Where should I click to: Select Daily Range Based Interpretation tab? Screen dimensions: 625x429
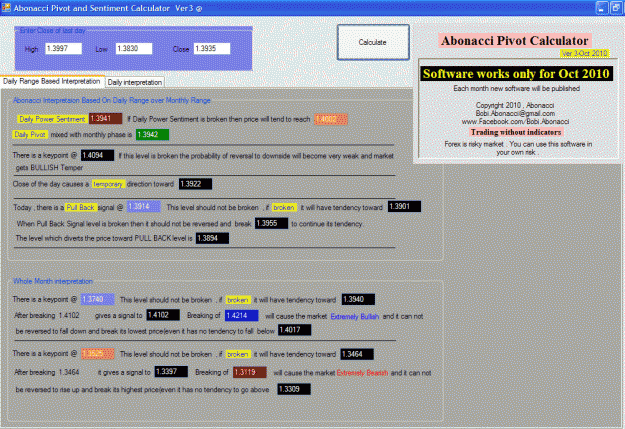click(x=52, y=81)
